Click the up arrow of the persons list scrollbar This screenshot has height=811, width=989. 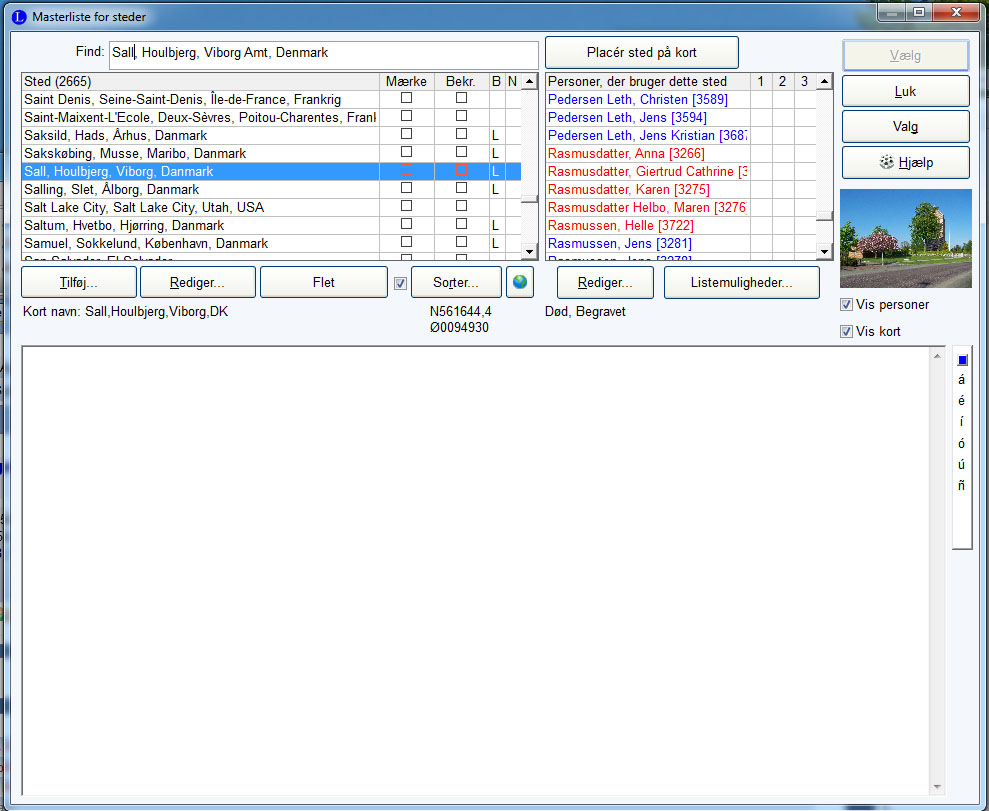(824, 81)
